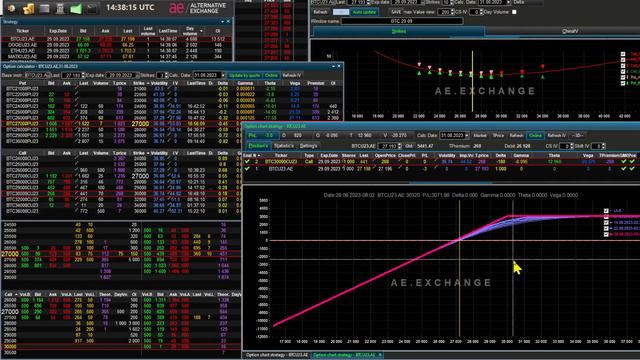The width and height of the screenshot is (640, 360).
Task: Click the pin icon in Strategy panel header
Action: 222,21
